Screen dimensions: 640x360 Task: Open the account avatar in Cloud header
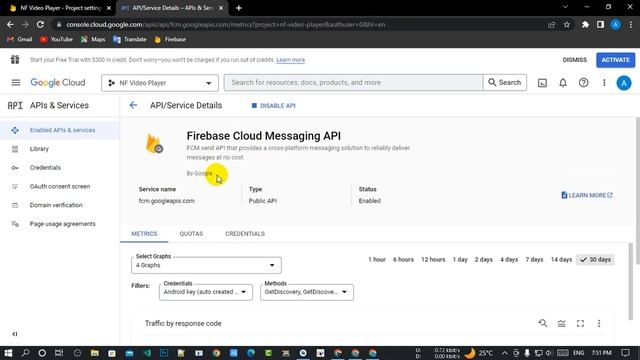point(624,83)
